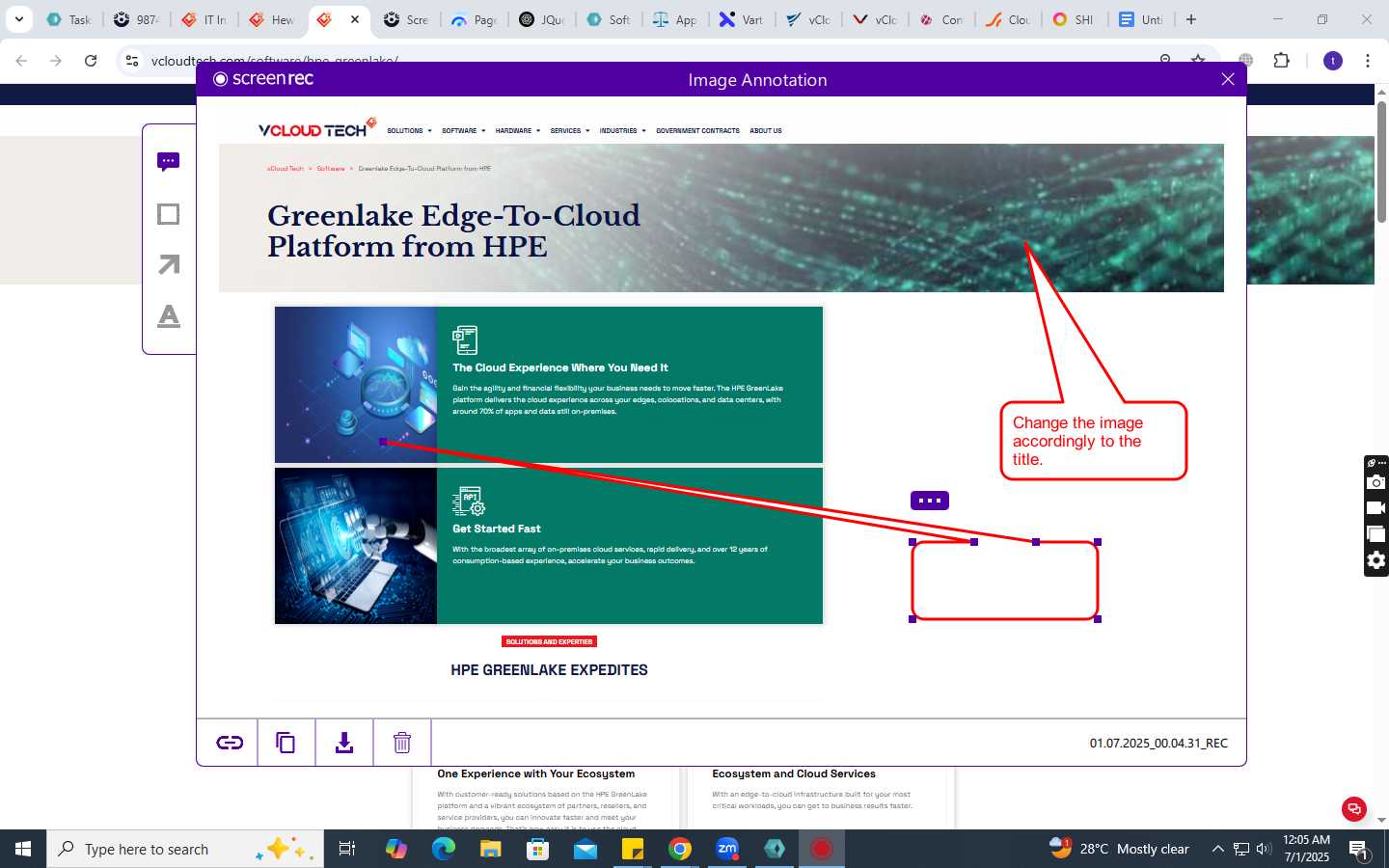1389x868 pixels.
Task: Select the arrow annotation tool
Action: pos(169,264)
